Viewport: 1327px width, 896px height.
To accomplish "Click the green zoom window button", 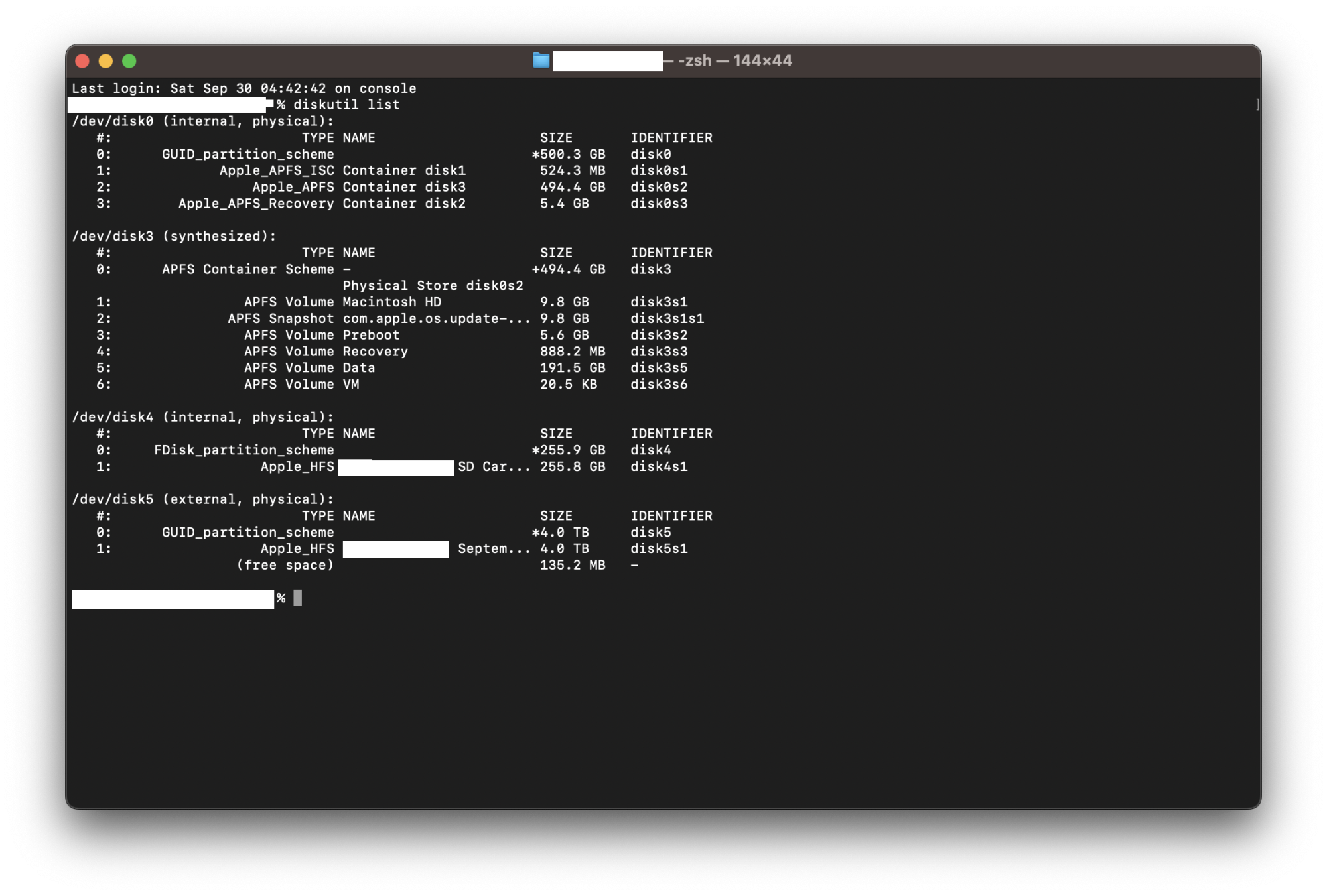I will coord(129,61).
